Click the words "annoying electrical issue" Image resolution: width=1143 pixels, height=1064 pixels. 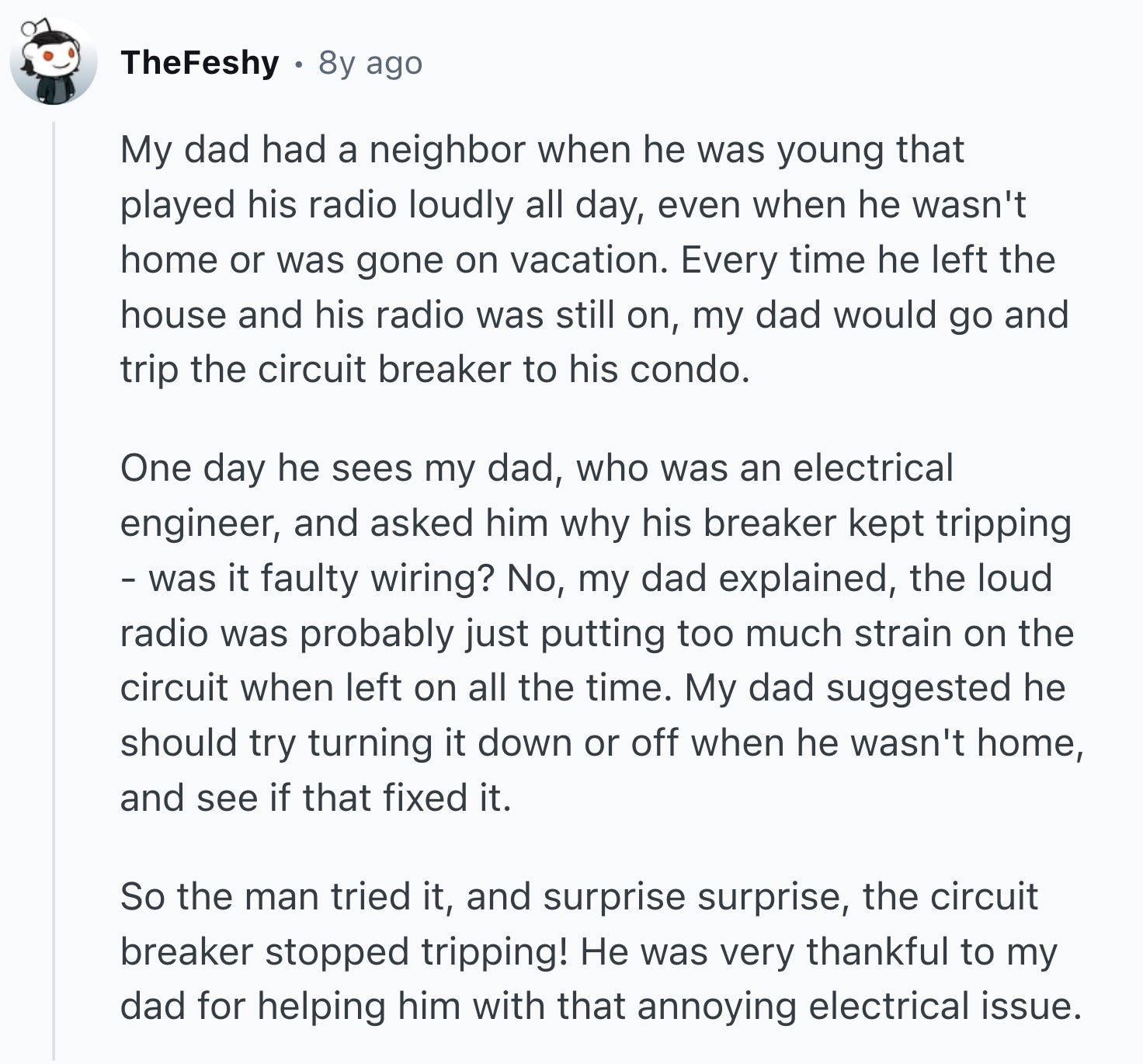click(x=859, y=1006)
